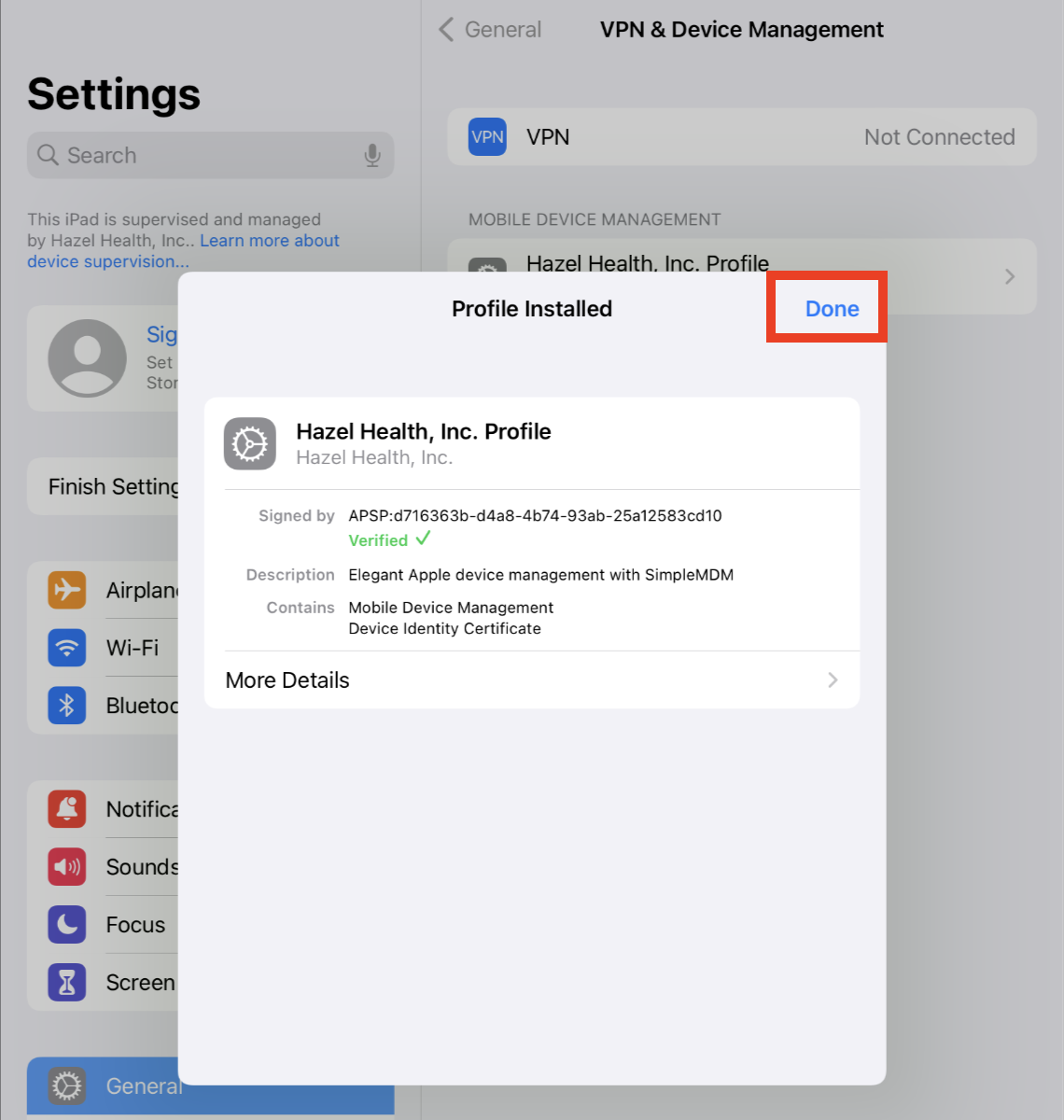
Task: Go back to General
Action: point(490,30)
